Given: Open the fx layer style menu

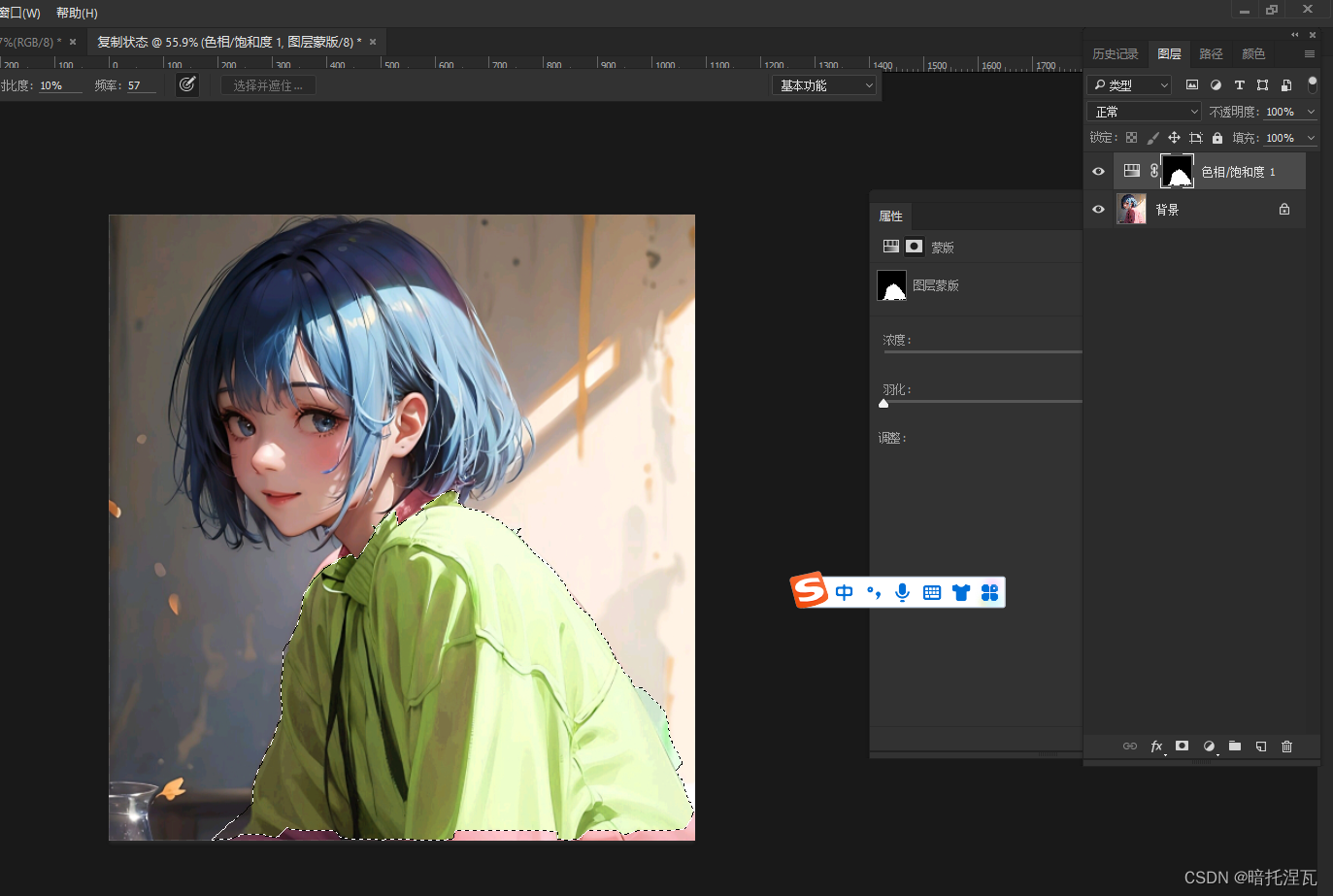Looking at the screenshot, I should coord(1156,747).
